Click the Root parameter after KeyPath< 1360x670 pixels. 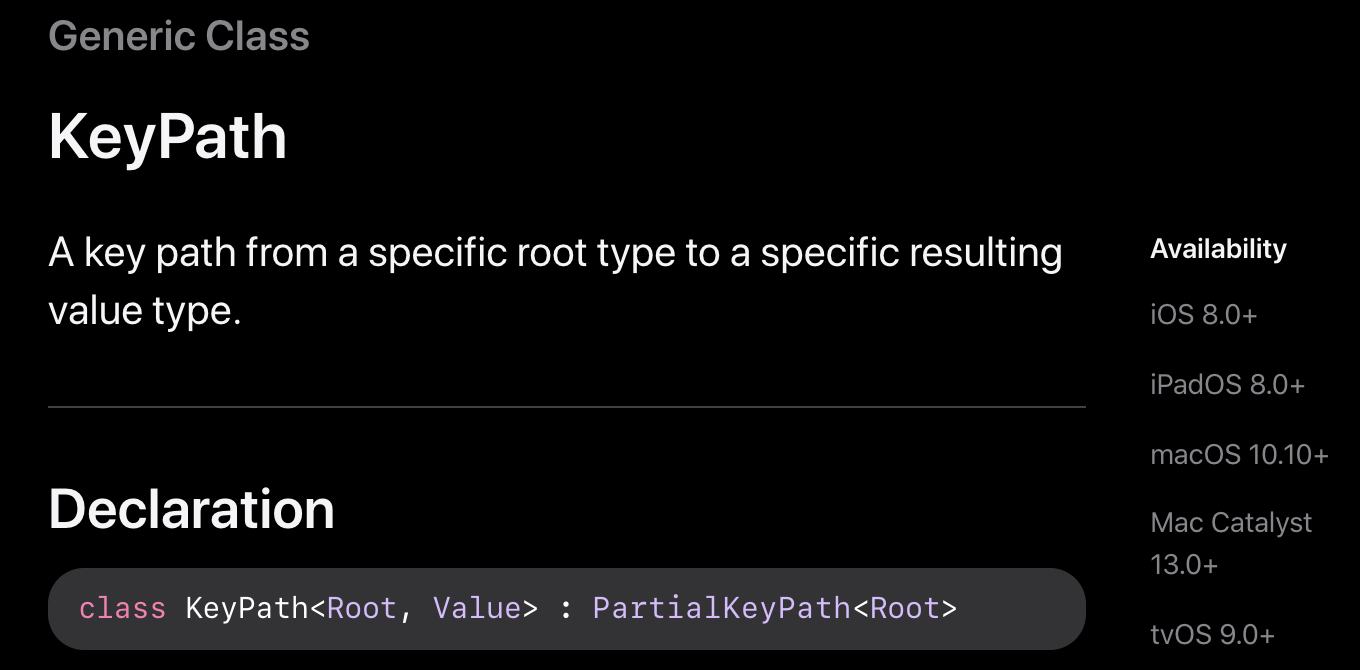362,608
